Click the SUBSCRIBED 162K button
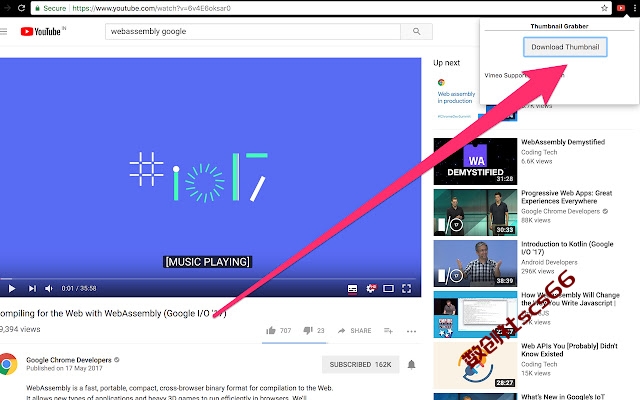640x400 pixels. pyautogui.click(x=360, y=364)
